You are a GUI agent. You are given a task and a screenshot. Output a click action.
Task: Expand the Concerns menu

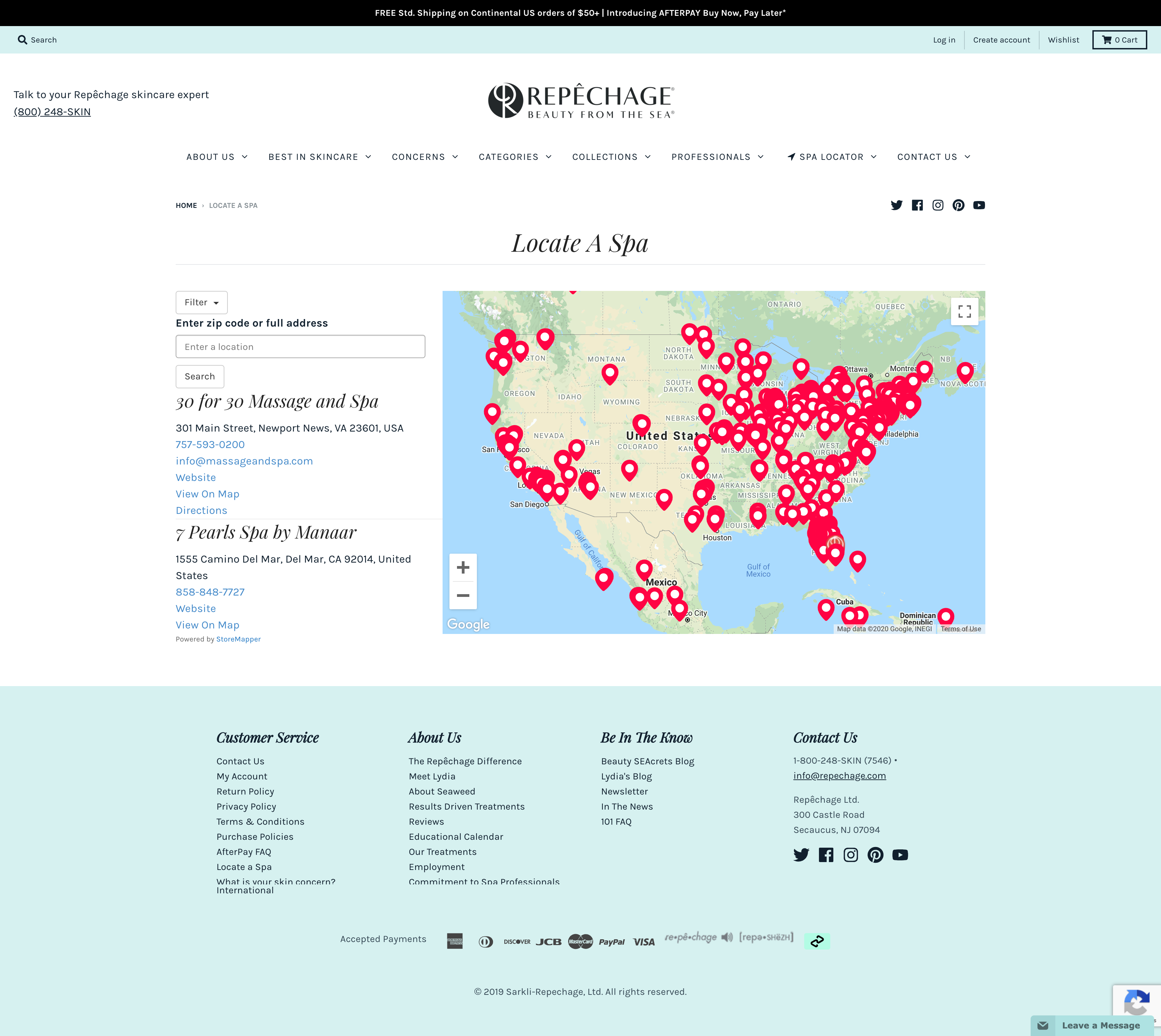tap(425, 157)
